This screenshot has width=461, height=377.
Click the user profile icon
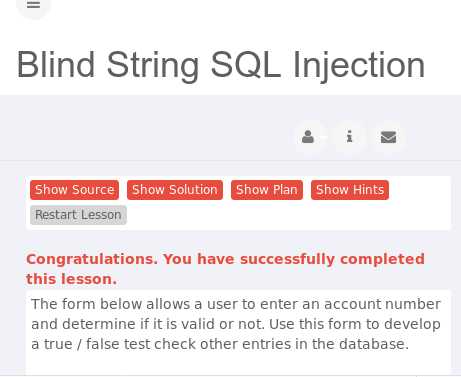point(308,137)
